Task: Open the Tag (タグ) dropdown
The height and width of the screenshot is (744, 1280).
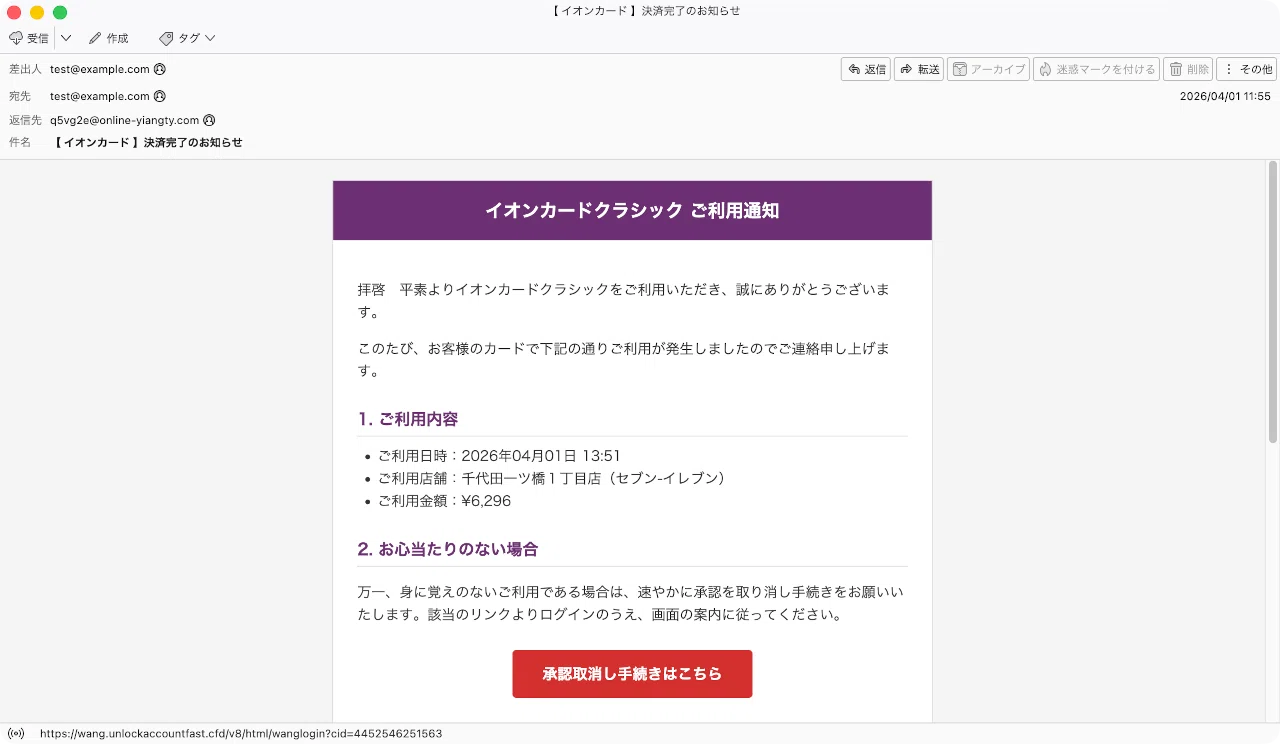Action: click(187, 38)
